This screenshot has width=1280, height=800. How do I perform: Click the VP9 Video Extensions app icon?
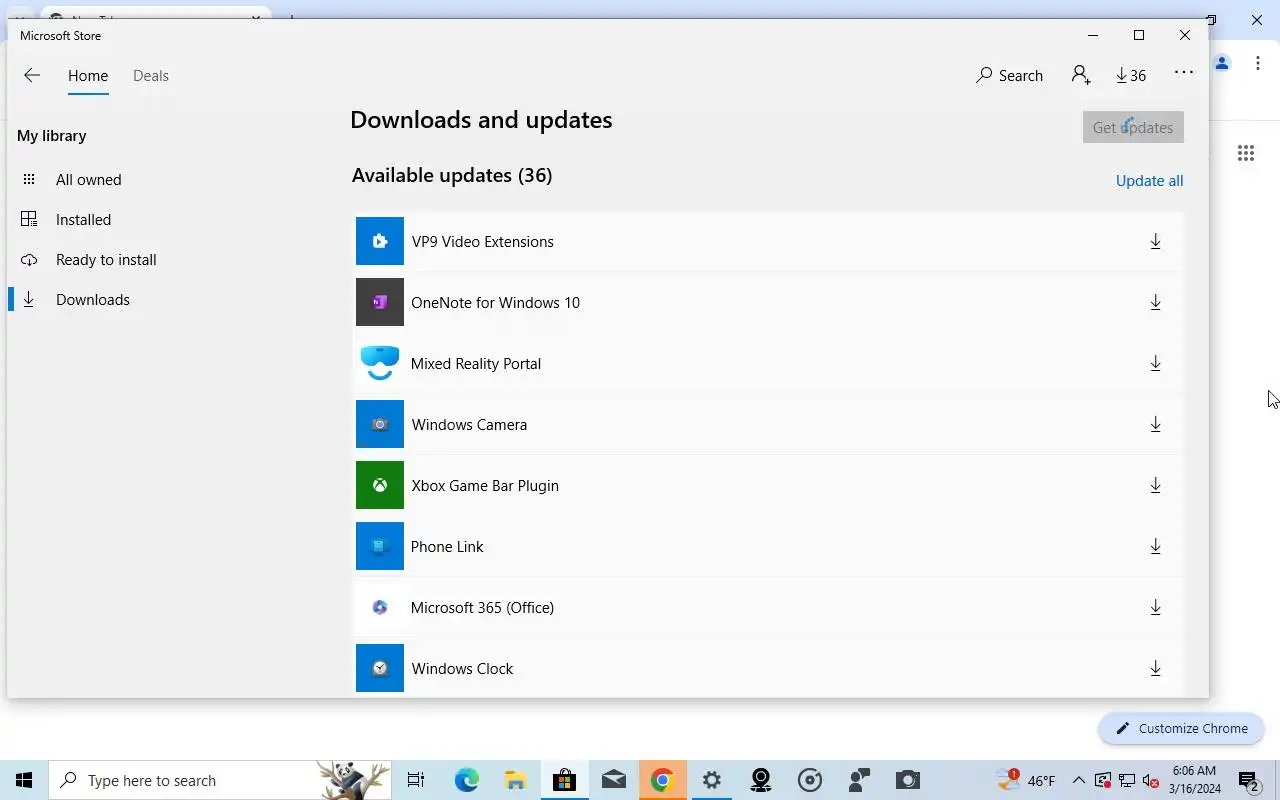pyautogui.click(x=380, y=241)
